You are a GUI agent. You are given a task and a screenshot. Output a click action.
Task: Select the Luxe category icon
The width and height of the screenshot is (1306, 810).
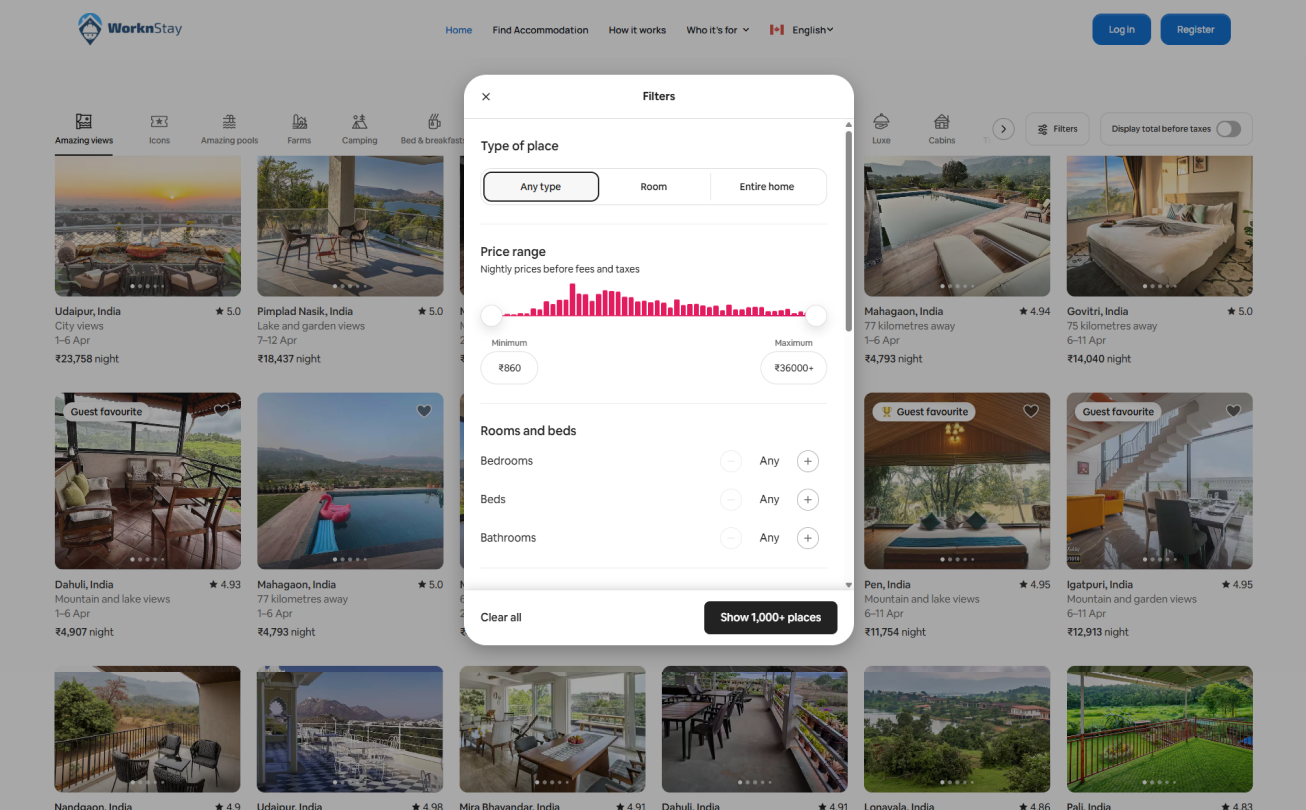(881, 122)
